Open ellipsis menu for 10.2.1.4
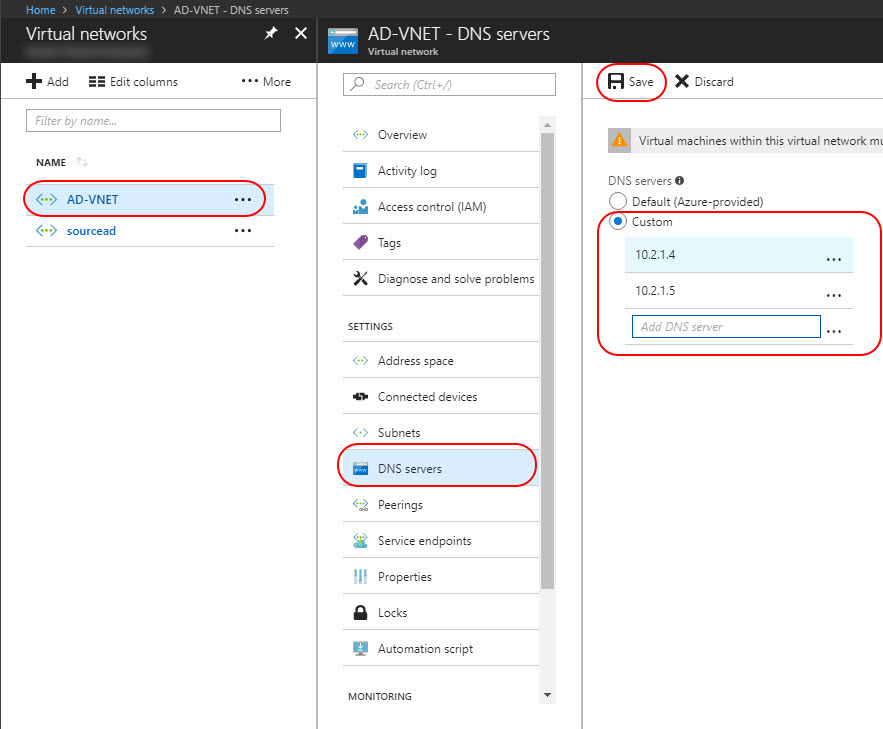The image size is (883, 729). click(x=833, y=260)
